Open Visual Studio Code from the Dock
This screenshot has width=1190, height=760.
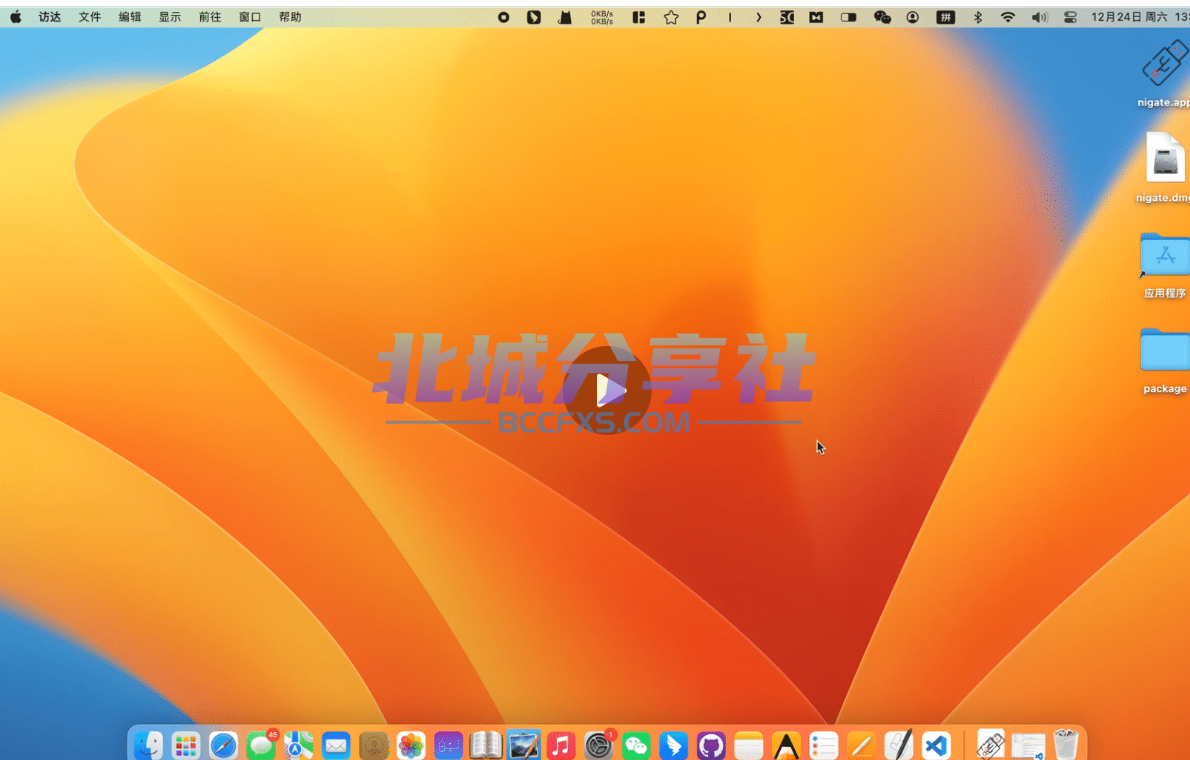(936, 746)
